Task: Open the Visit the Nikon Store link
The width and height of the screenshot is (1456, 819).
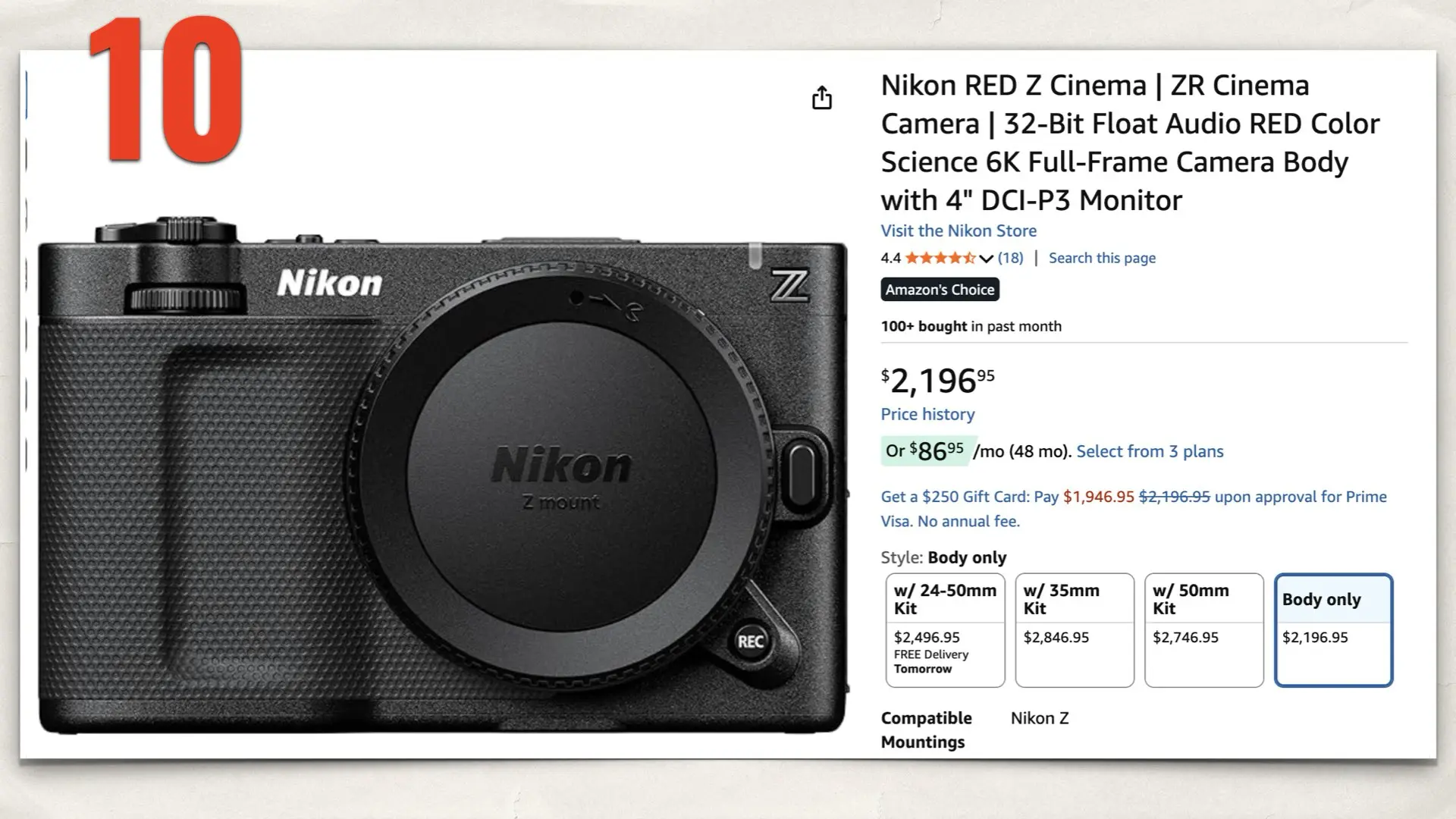Action: pos(958,231)
